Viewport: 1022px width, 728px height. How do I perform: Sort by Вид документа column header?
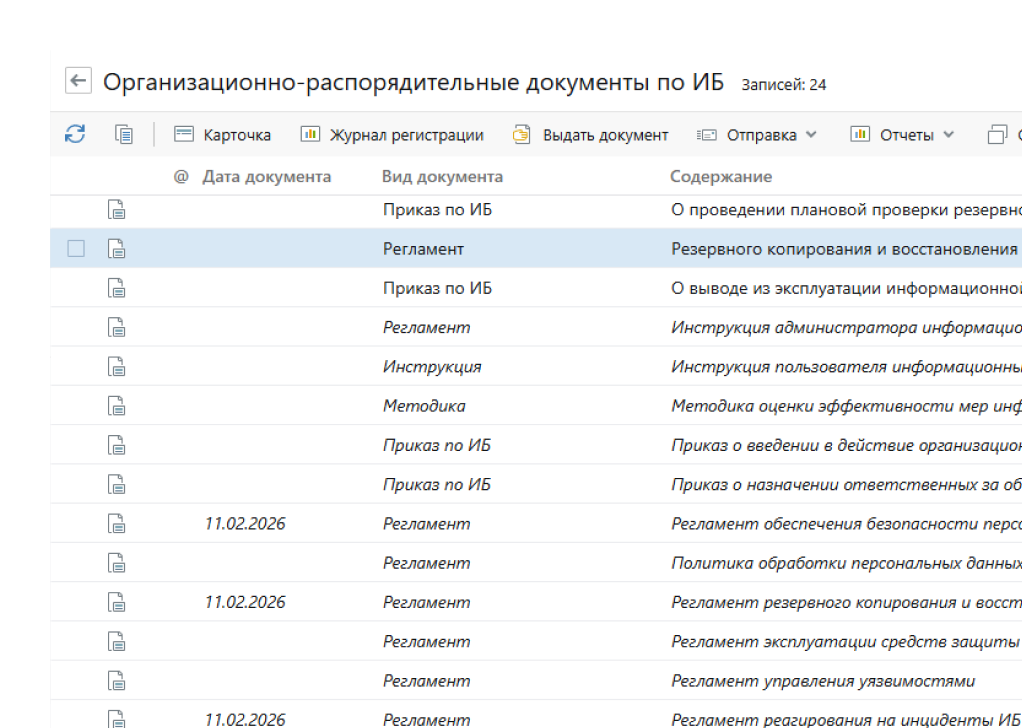pyautogui.click(x=442, y=177)
